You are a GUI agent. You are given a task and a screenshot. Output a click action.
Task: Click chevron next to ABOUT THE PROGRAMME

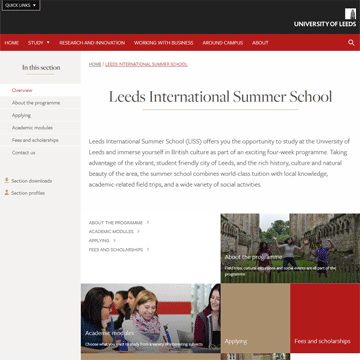pyautogui.click(x=148, y=222)
